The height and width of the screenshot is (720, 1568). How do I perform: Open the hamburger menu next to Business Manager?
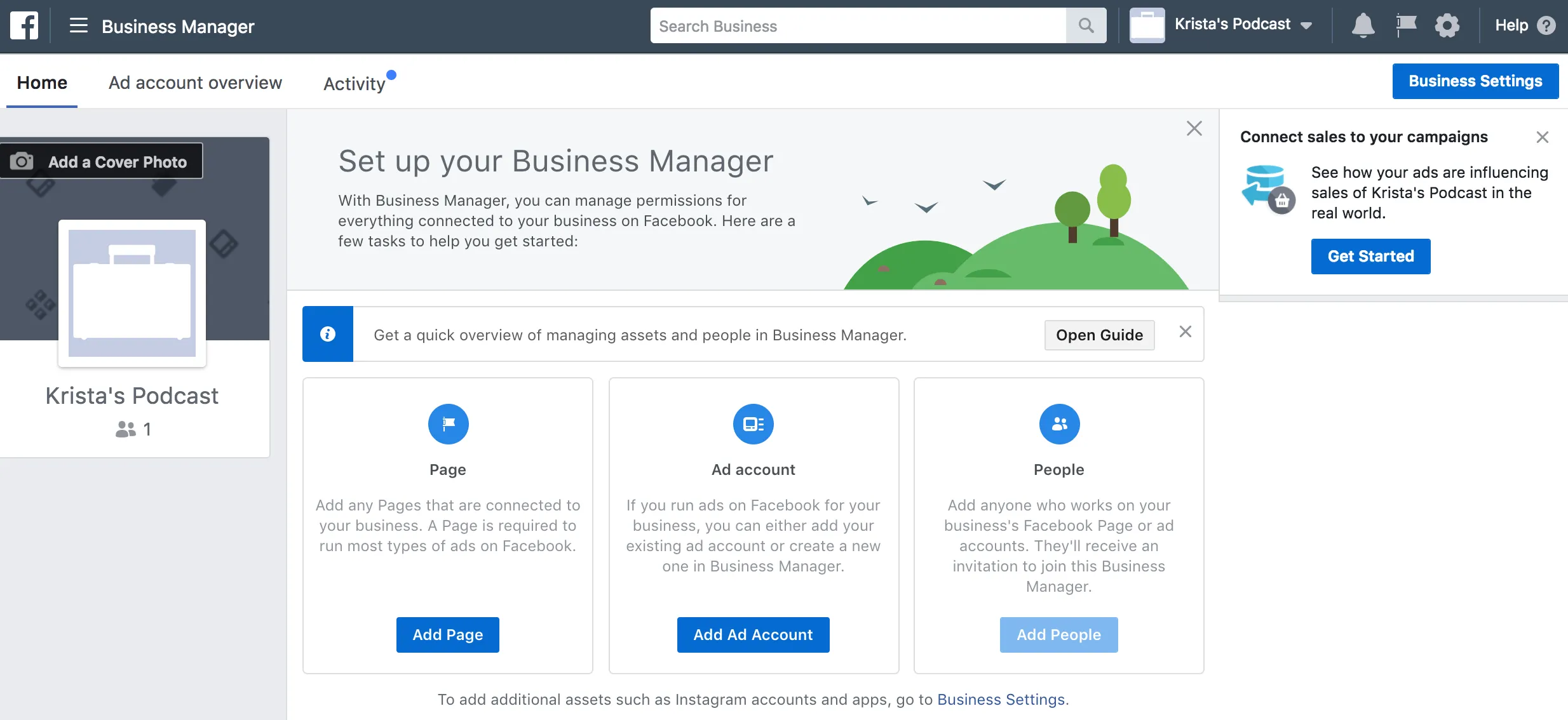tap(79, 25)
